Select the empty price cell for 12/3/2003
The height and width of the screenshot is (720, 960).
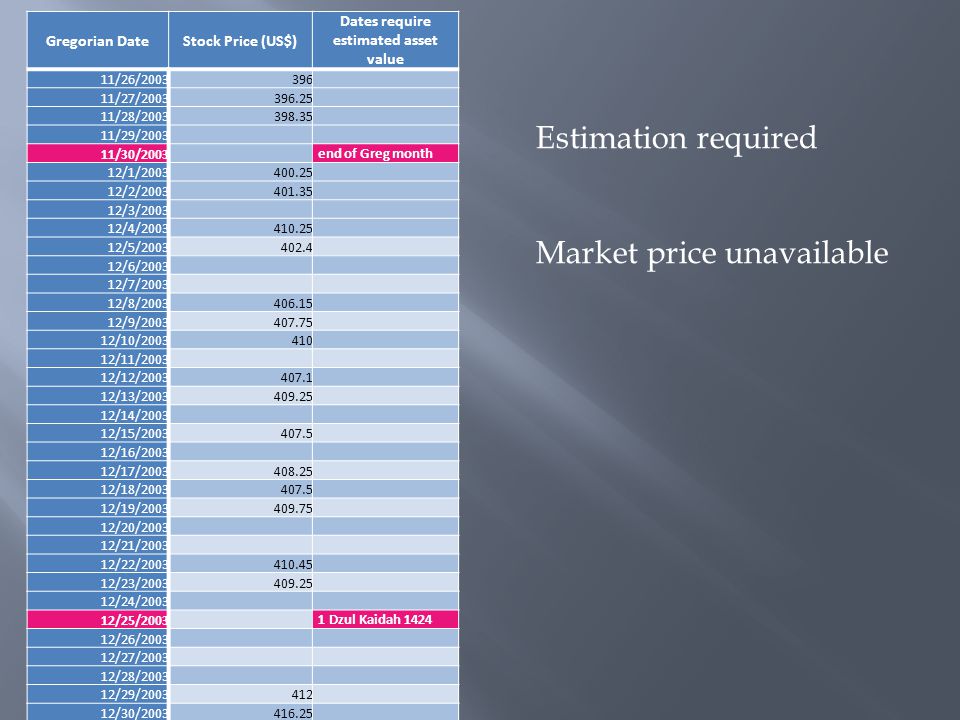(x=240, y=210)
